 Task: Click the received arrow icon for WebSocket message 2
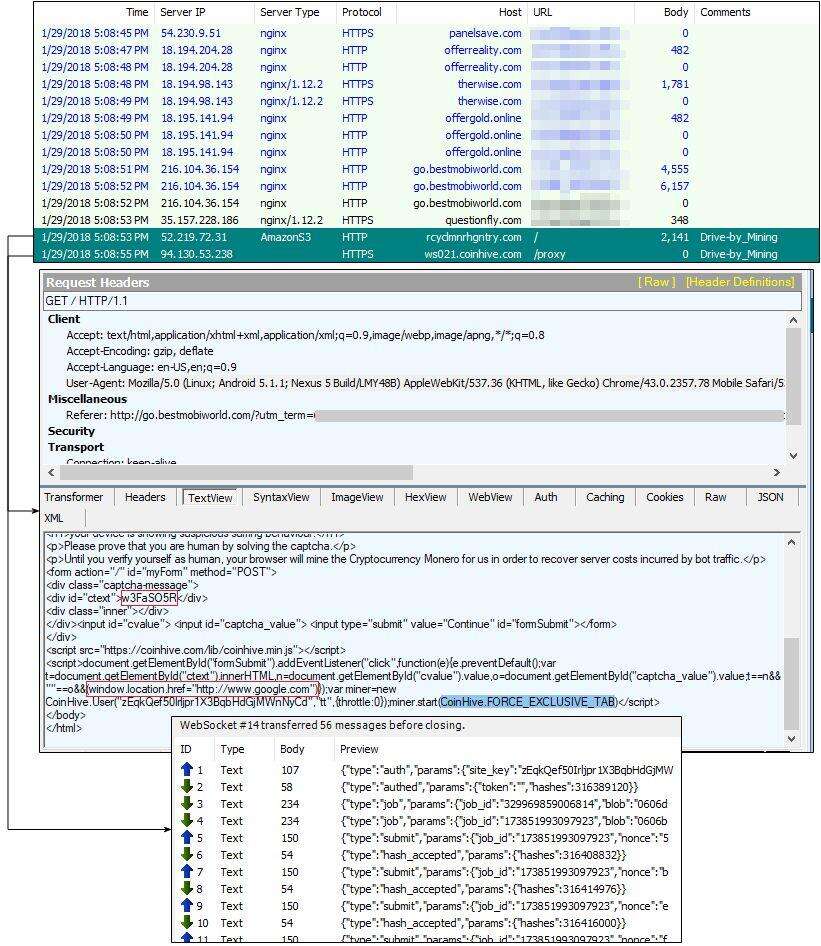tap(186, 786)
